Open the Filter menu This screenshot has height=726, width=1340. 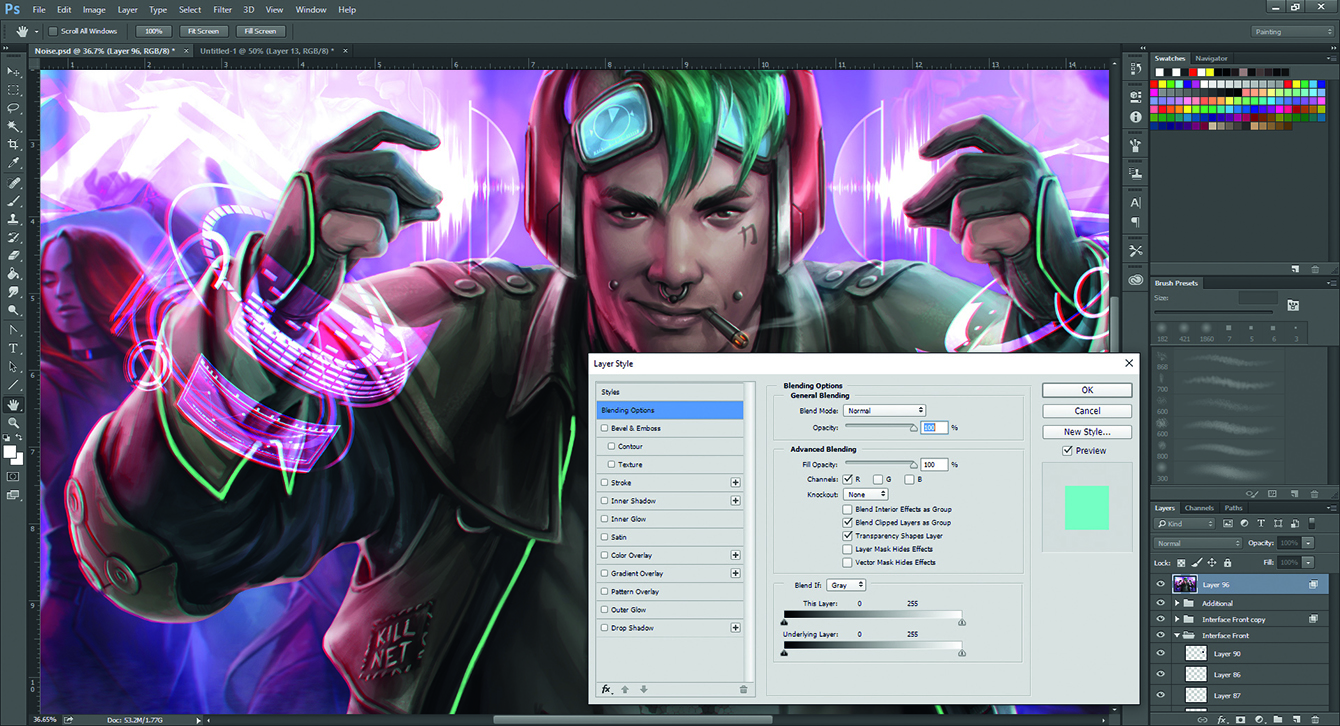222,9
